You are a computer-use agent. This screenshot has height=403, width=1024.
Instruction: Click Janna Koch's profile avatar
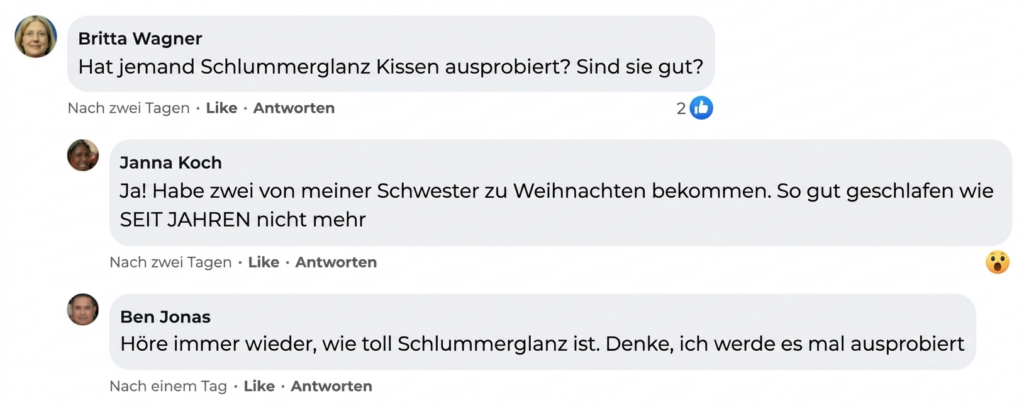coord(83,155)
